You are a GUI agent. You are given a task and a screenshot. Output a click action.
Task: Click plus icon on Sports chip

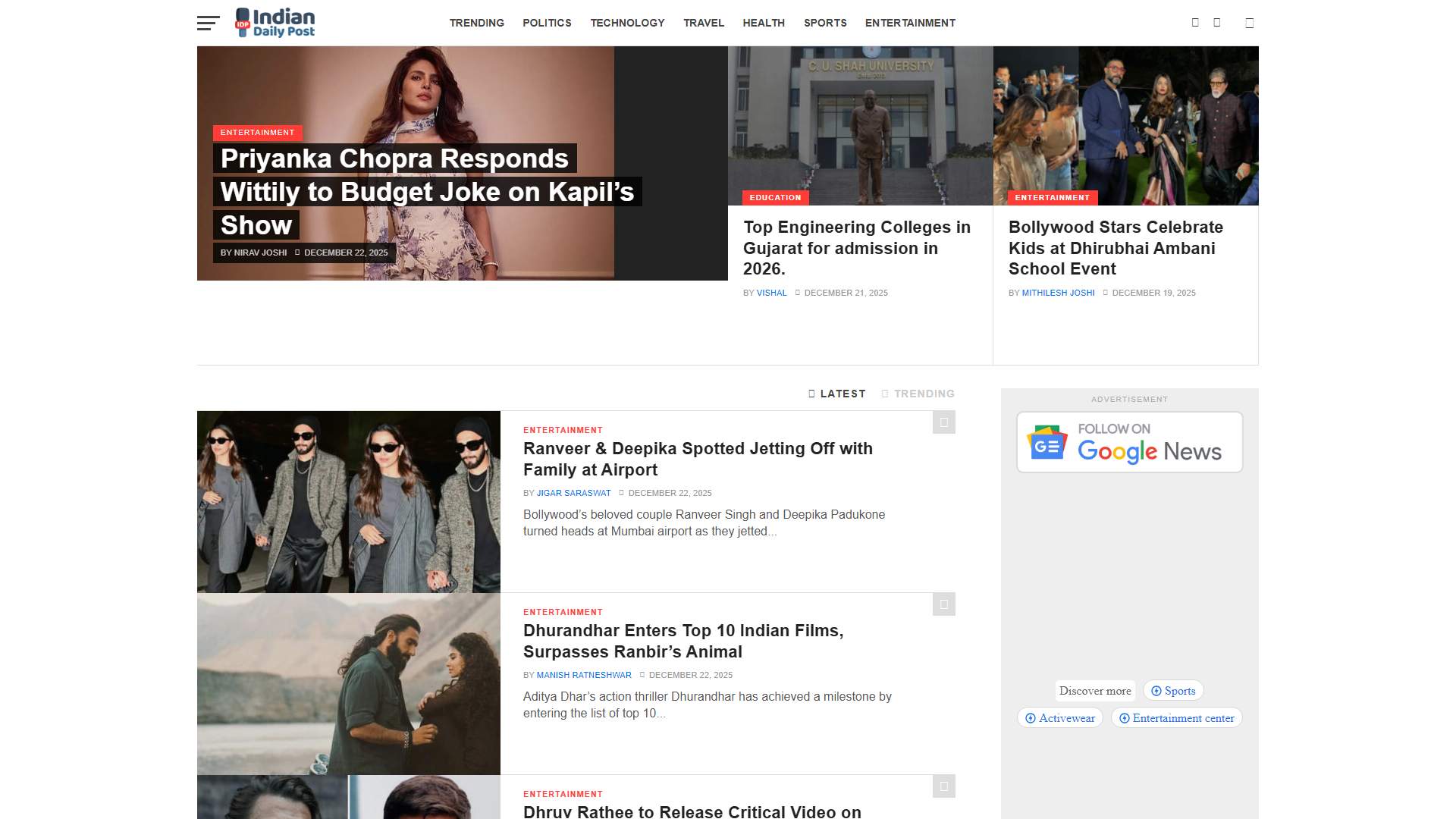click(x=1156, y=691)
